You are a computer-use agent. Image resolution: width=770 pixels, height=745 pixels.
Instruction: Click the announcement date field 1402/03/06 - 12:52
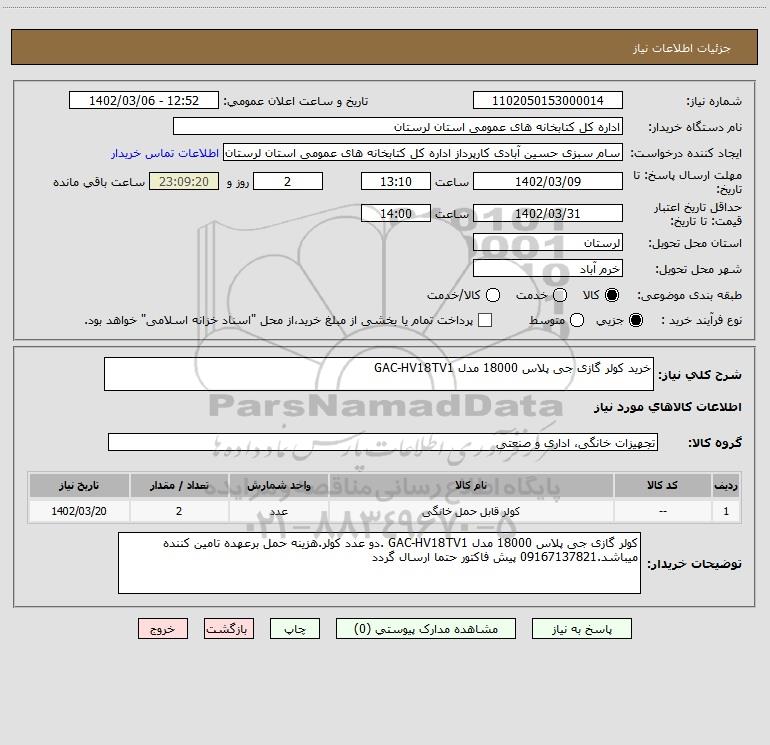[x=144, y=100]
